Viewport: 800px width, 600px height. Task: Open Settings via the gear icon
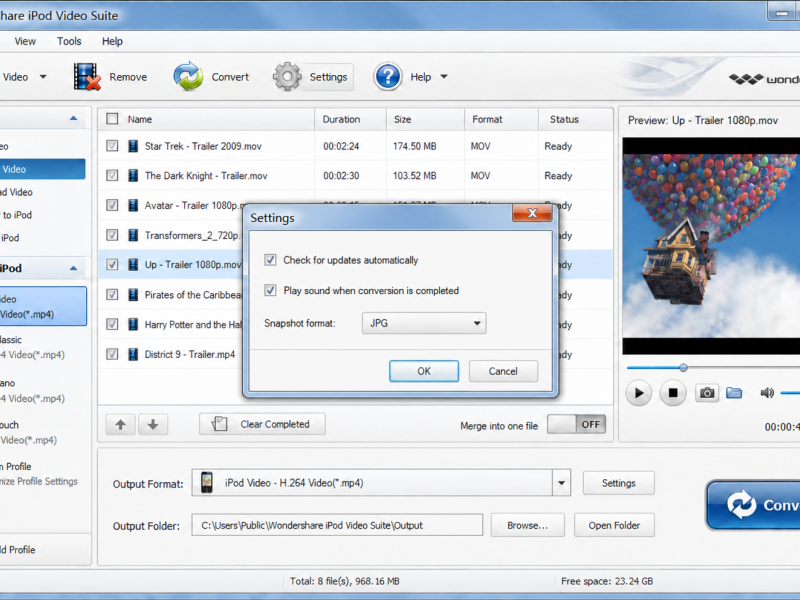point(287,77)
